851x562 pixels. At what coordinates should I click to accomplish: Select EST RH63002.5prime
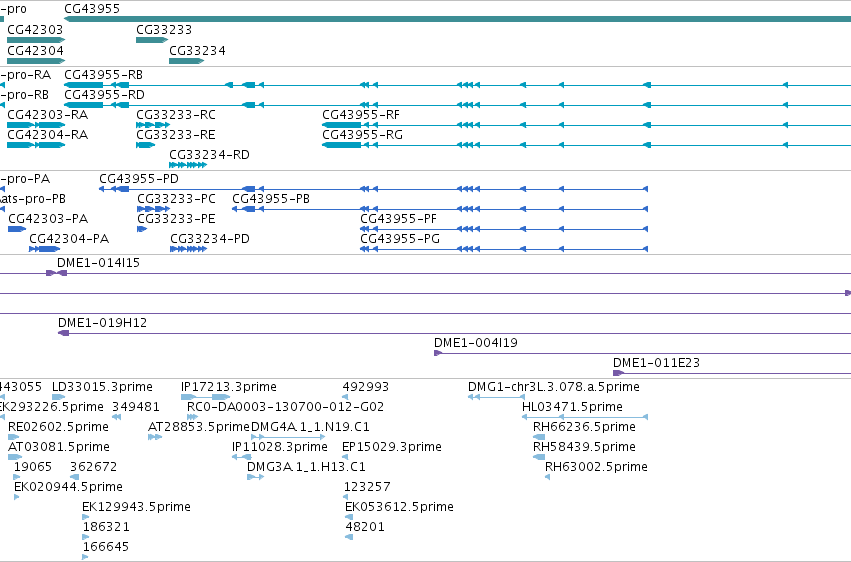tap(548, 478)
